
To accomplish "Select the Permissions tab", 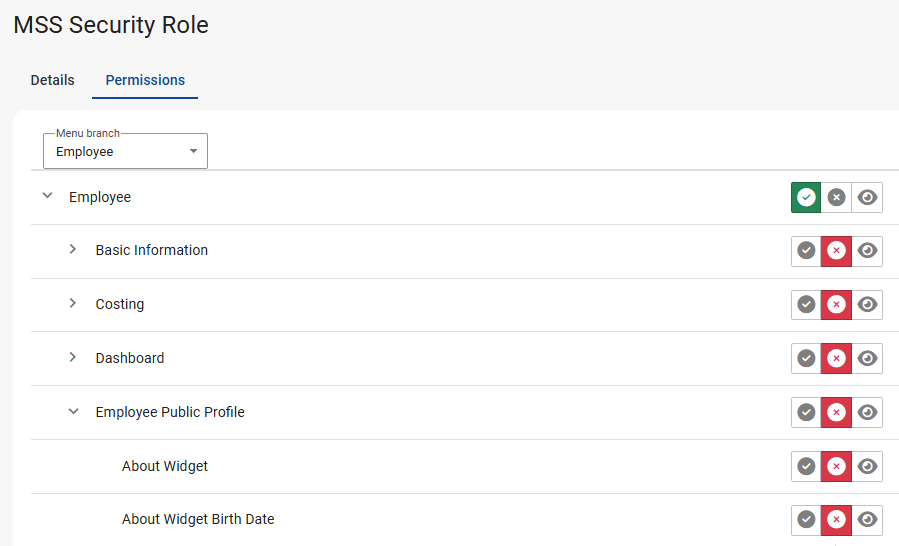I will click(x=145, y=80).
